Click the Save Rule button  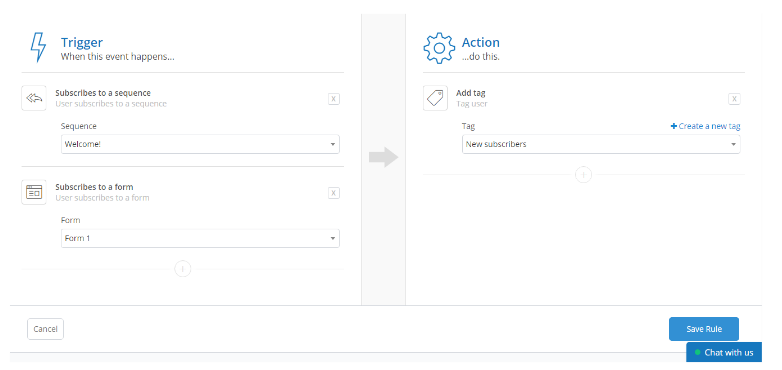click(x=704, y=329)
